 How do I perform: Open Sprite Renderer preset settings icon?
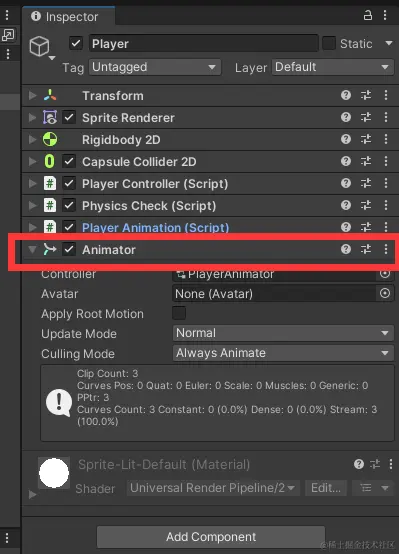coord(366,117)
